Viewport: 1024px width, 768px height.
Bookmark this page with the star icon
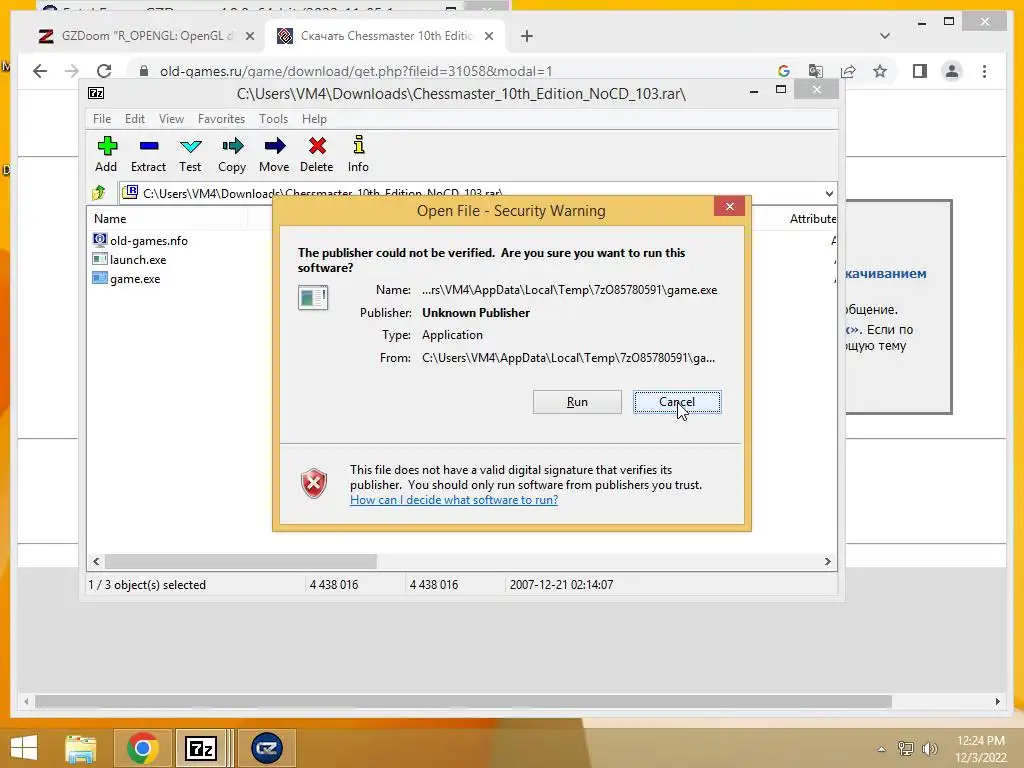tap(880, 71)
